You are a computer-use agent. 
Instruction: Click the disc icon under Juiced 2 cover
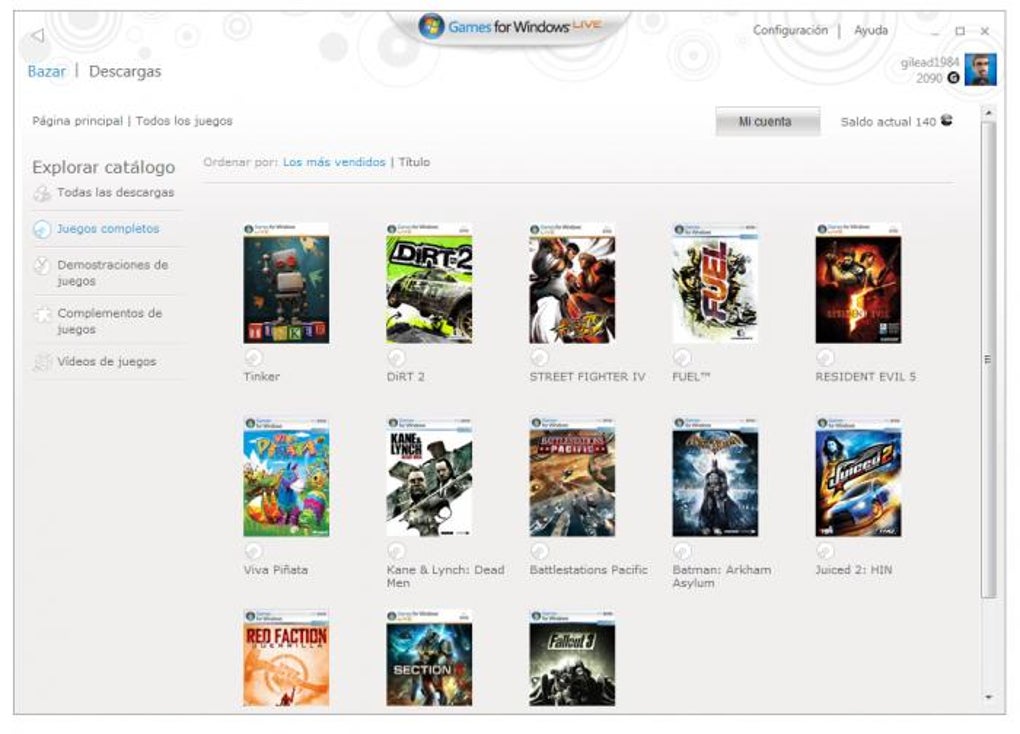[825, 551]
